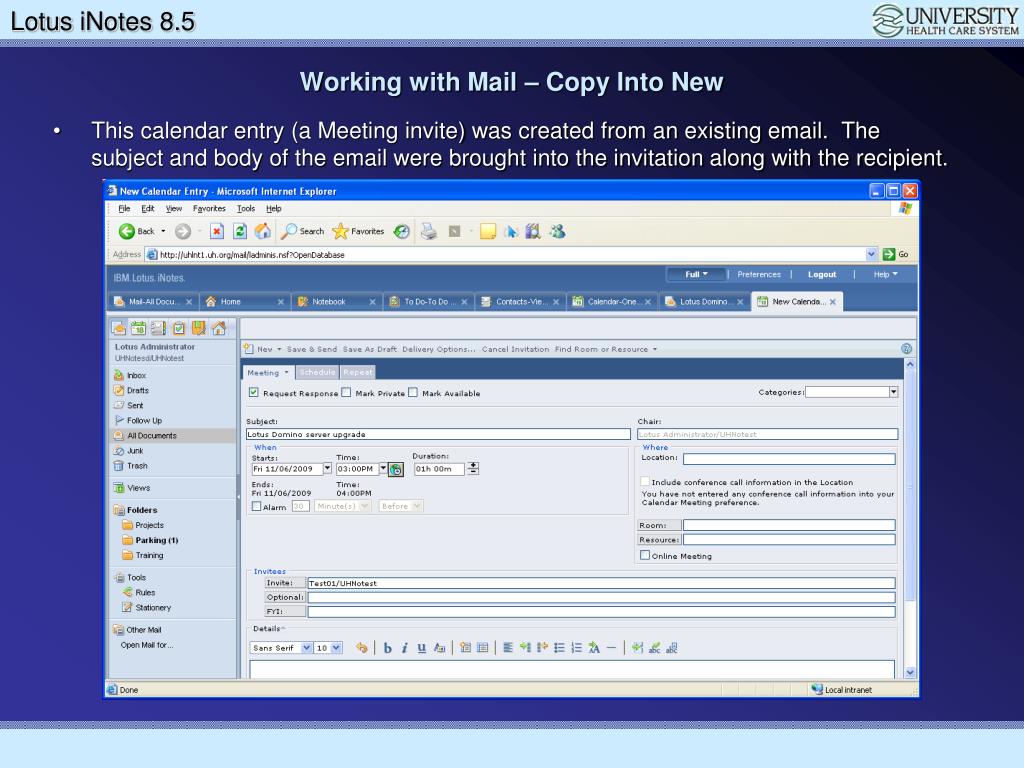This screenshot has height=768, width=1024.
Task: Click Save As Draft button
Action: pos(370,349)
